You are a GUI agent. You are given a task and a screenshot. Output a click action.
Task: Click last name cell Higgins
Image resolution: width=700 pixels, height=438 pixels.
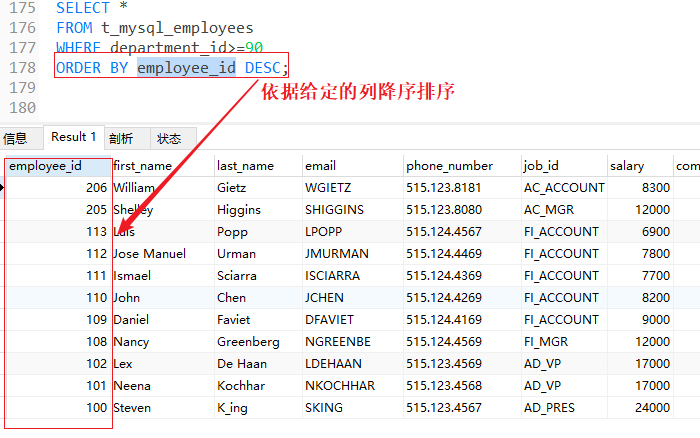[258, 209]
